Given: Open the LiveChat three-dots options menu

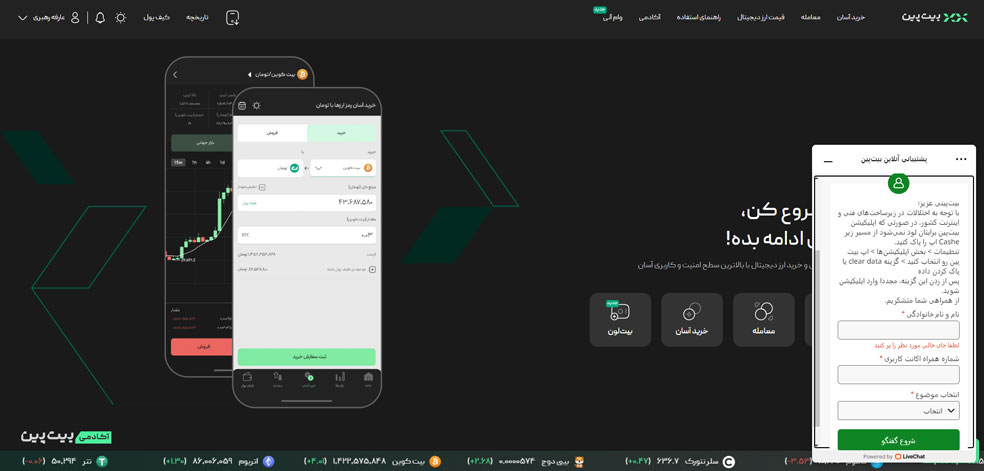Looking at the screenshot, I should [x=961, y=160].
